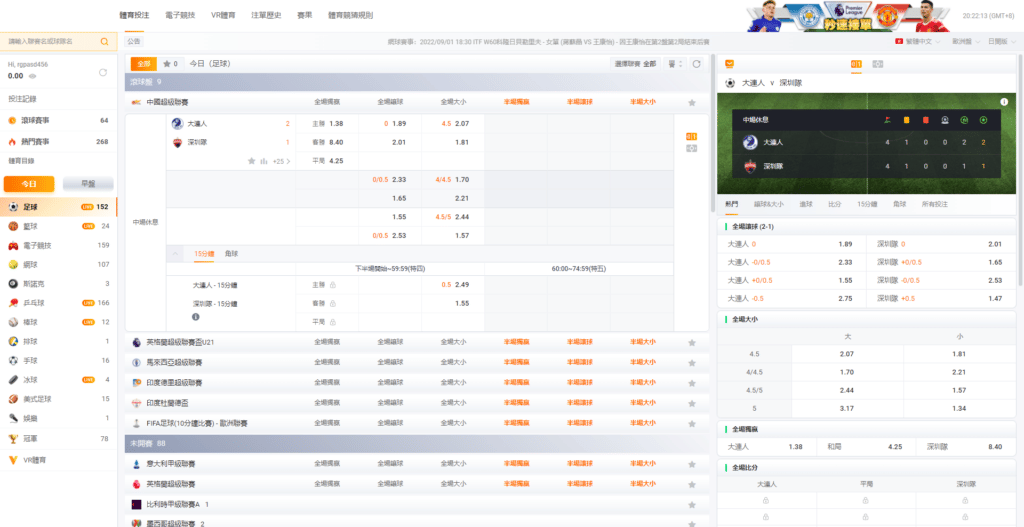Select the 角球 tab in match detail panel
Screen dimensions: 1024x527
[x=899, y=204]
